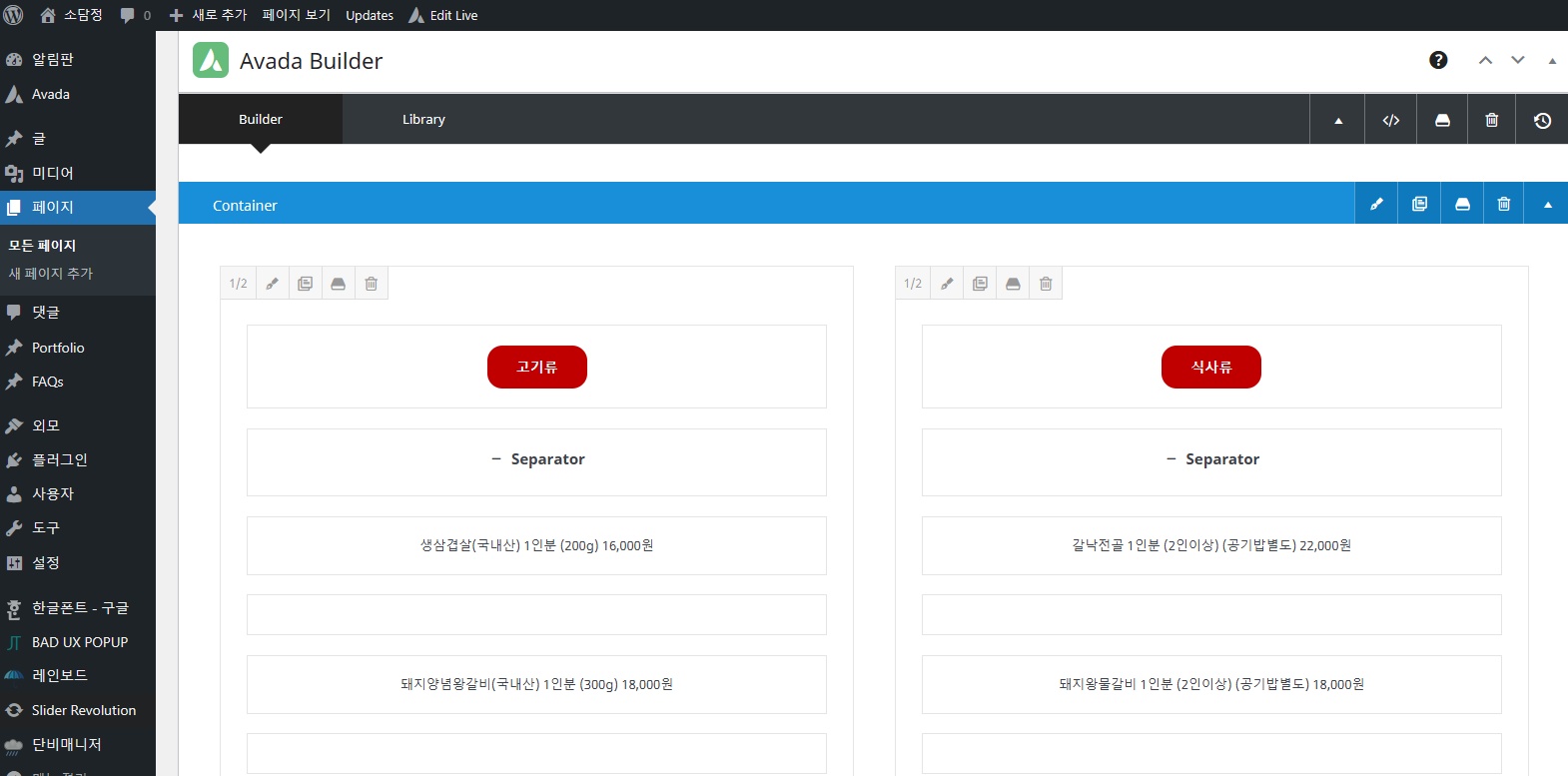Image resolution: width=1568 pixels, height=776 pixels.
Task: Click the save template icon in builder toolbar
Action: [1442, 120]
